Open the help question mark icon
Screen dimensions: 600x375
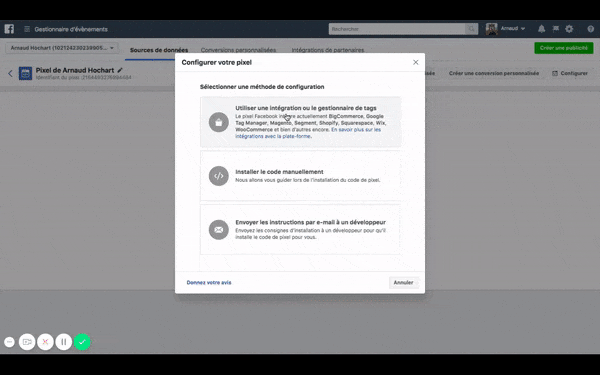[590, 29]
